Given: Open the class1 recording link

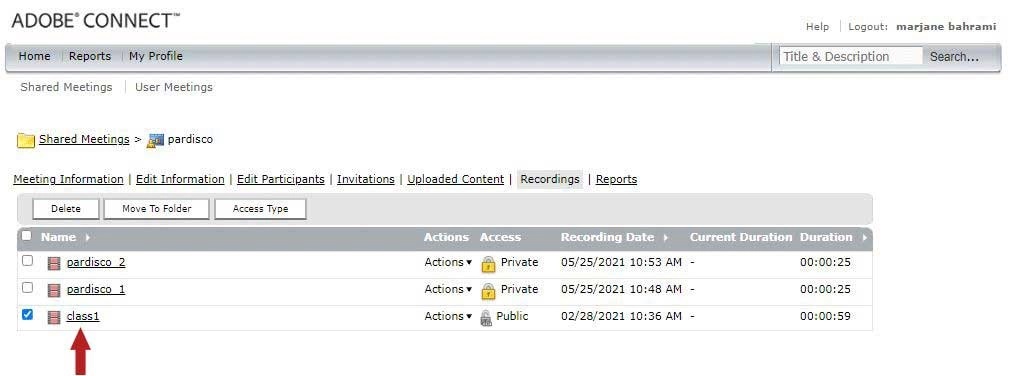Looking at the screenshot, I should [x=83, y=316].
